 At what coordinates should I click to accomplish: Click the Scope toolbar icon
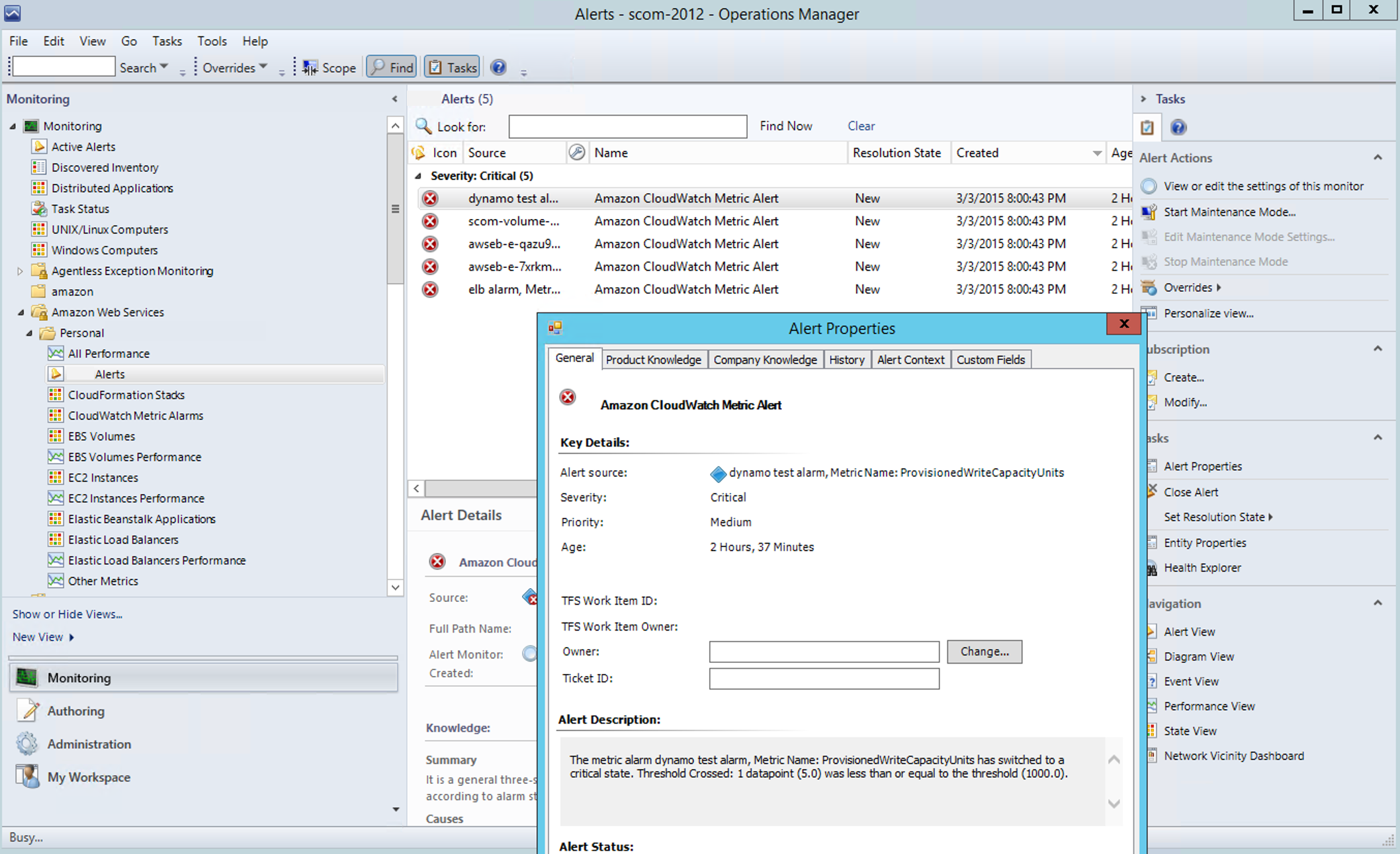[x=310, y=67]
